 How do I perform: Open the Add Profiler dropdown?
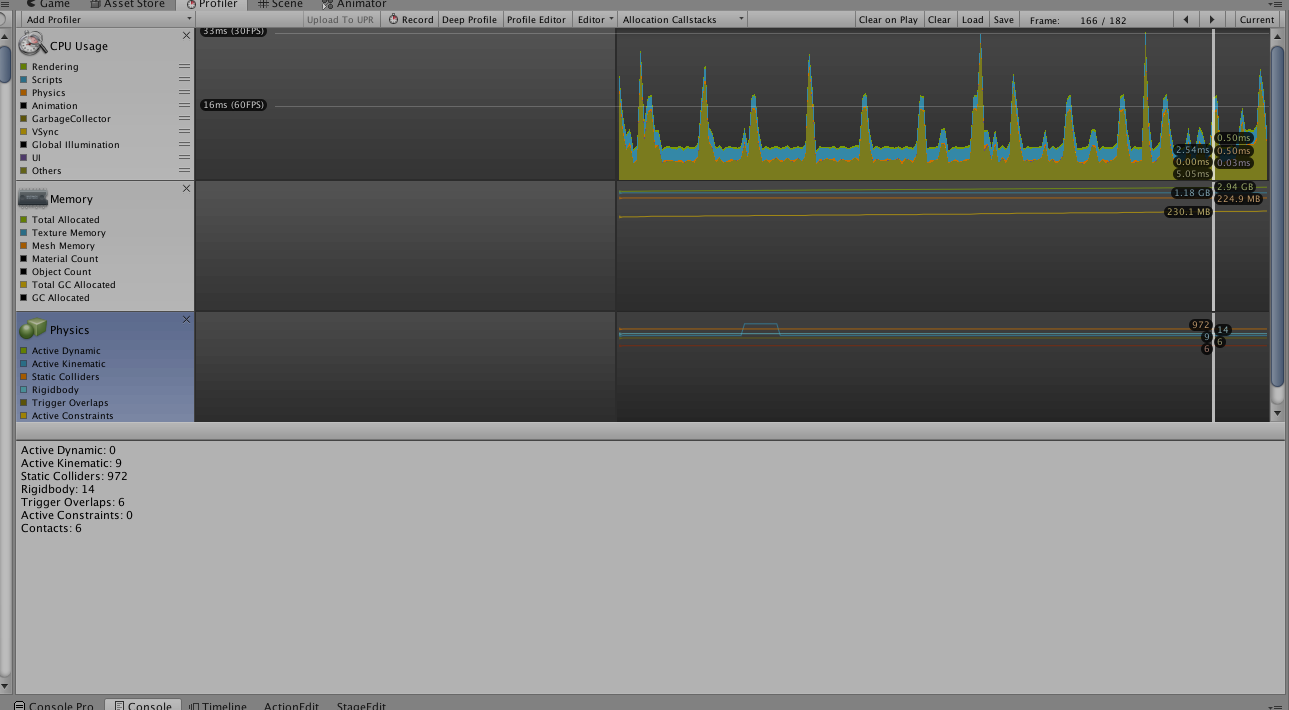[x=108, y=19]
